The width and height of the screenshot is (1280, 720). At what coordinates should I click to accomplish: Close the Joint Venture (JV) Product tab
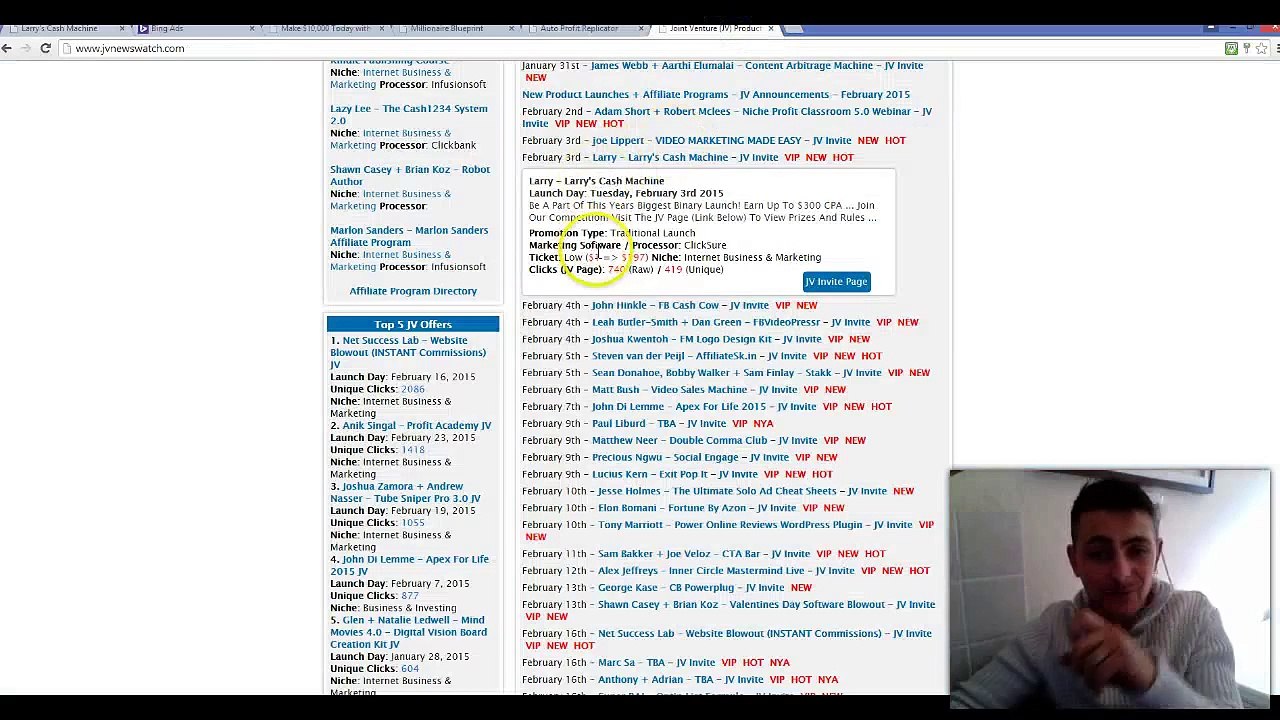click(771, 28)
